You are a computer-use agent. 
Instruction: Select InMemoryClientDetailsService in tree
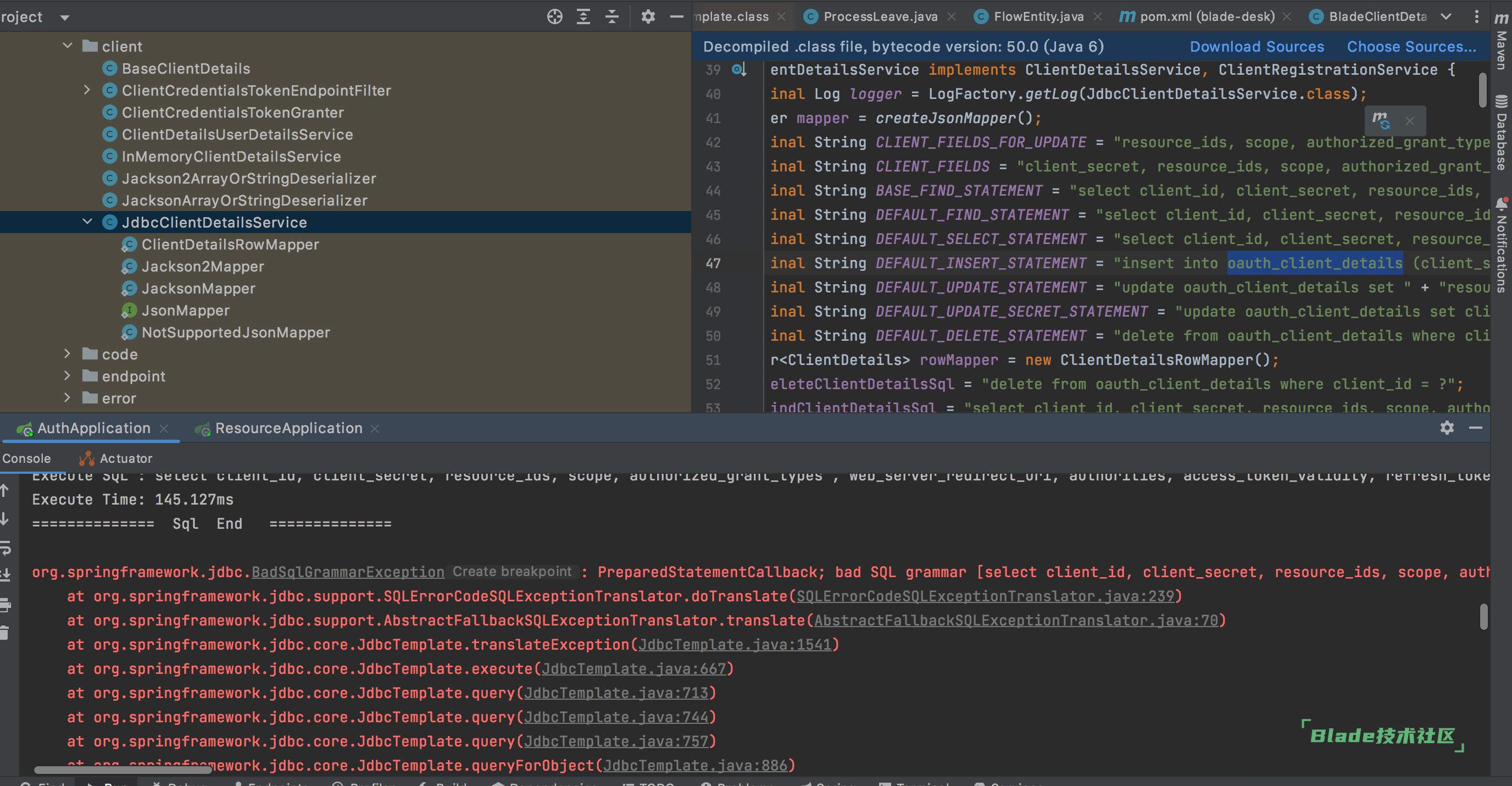click(x=231, y=156)
